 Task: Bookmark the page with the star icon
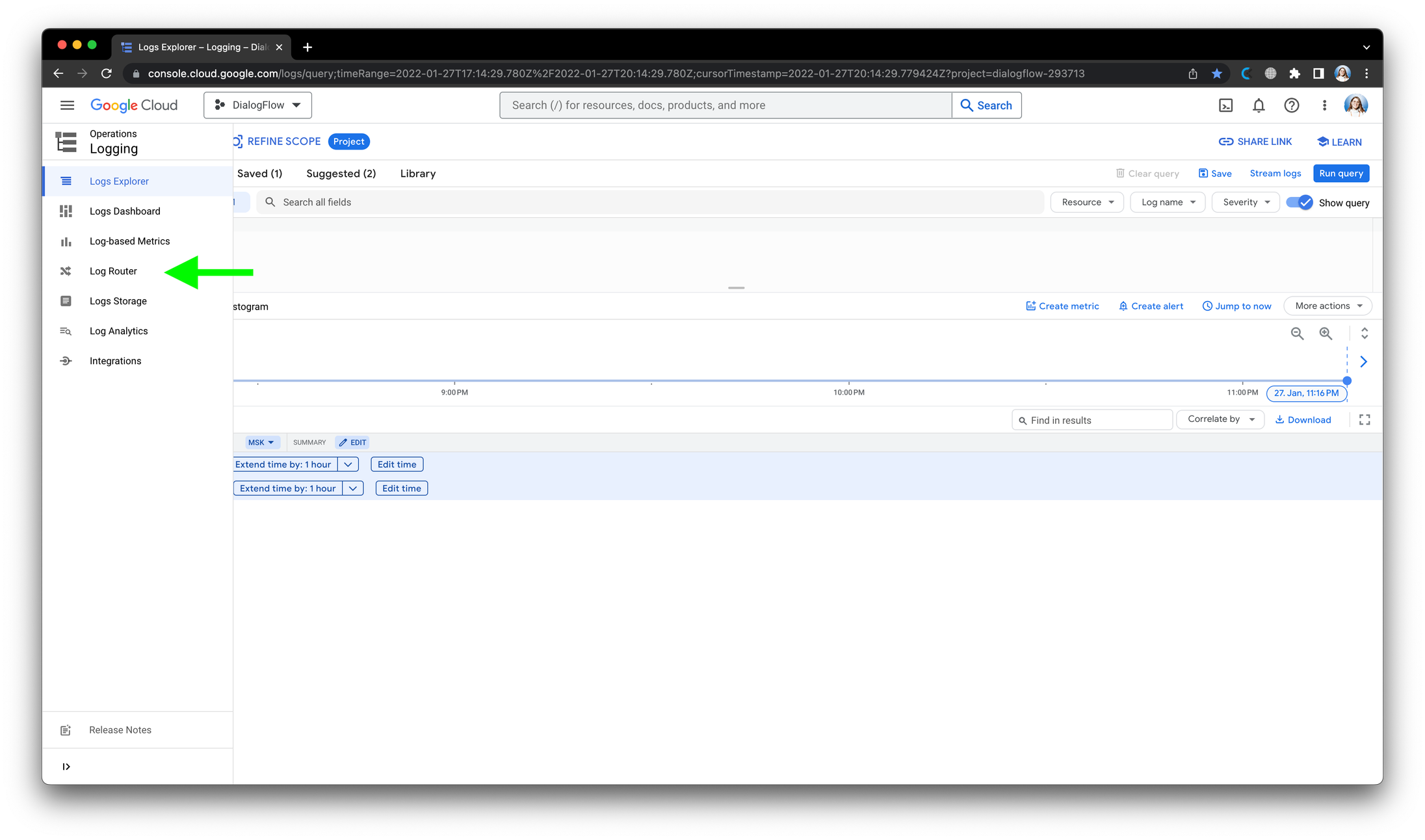[1217, 73]
